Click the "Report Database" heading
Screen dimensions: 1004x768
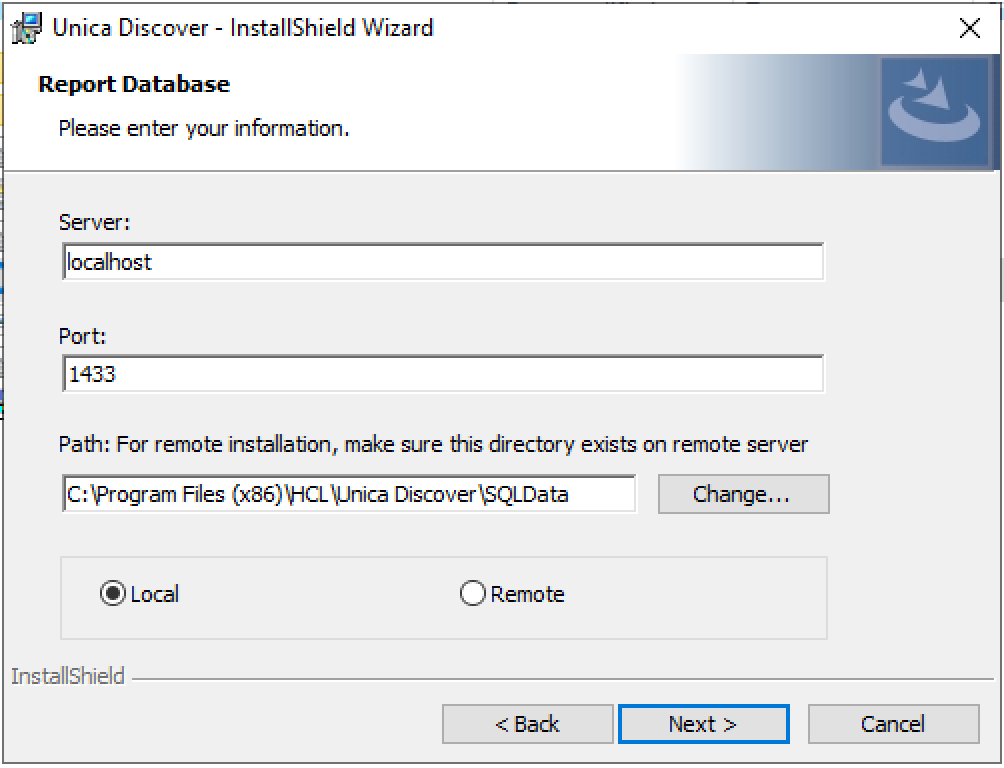(x=134, y=84)
